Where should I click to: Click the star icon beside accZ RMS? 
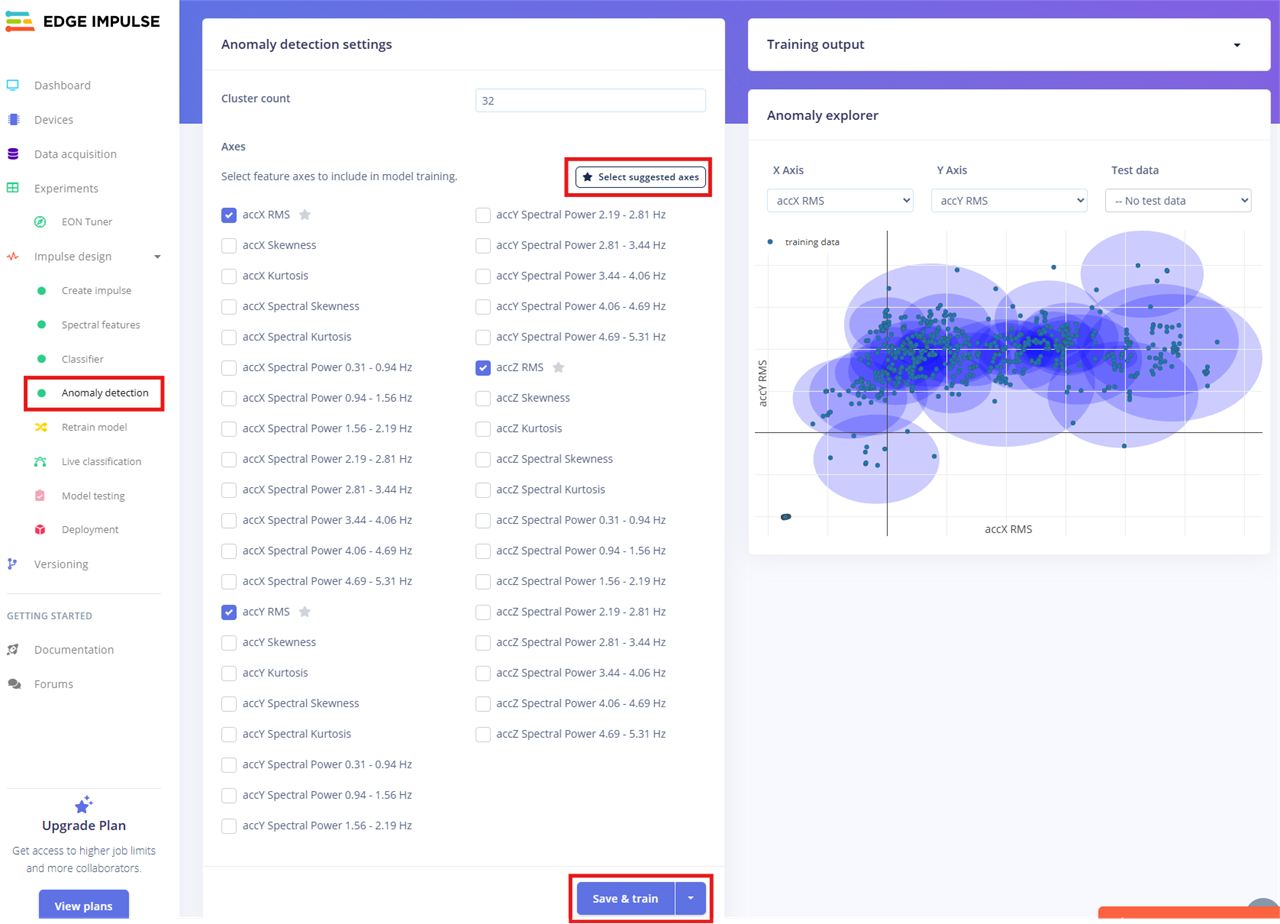coord(559,367)
